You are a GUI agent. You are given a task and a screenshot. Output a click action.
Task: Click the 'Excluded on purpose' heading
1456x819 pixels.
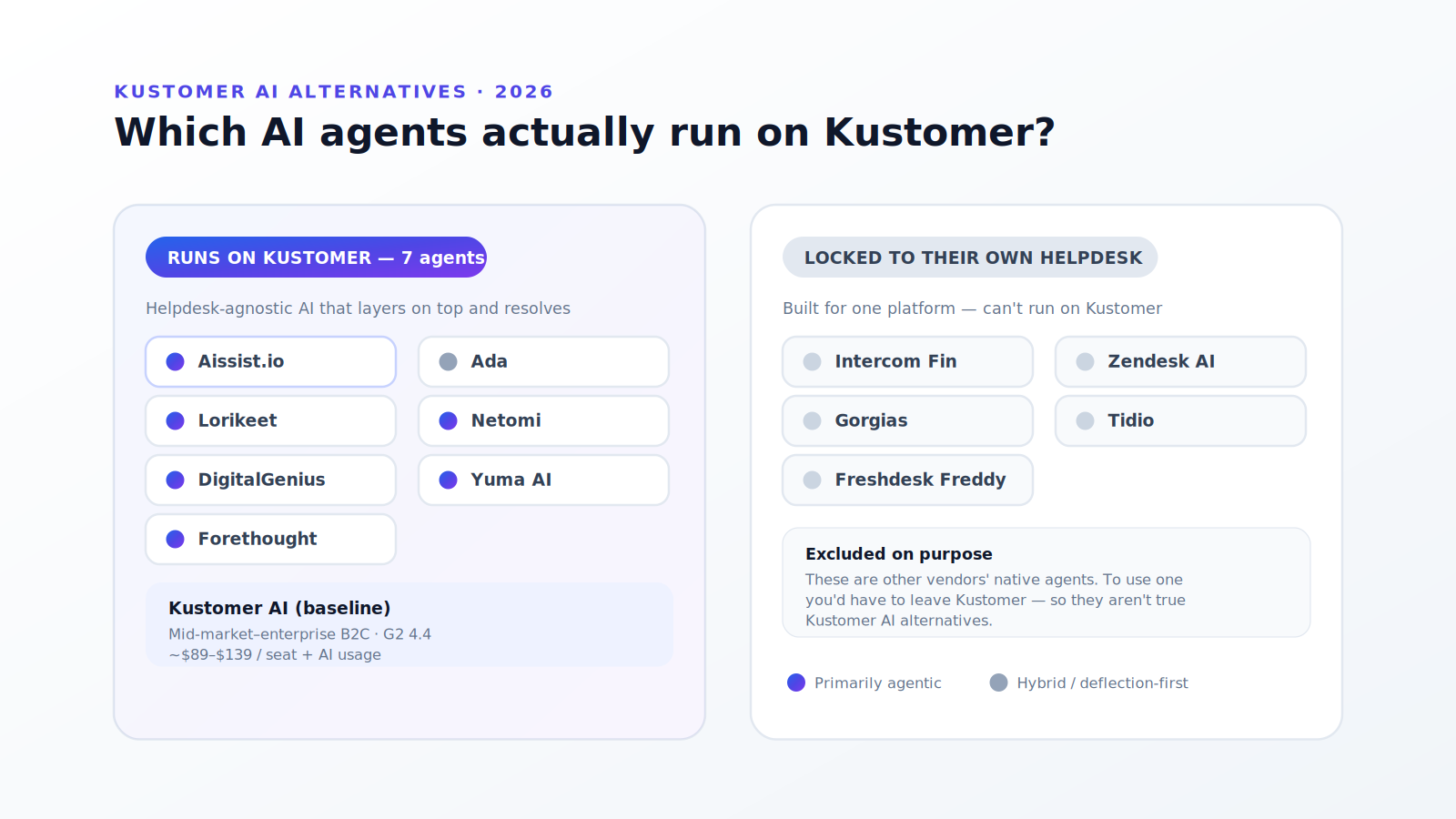click(899, 554)
